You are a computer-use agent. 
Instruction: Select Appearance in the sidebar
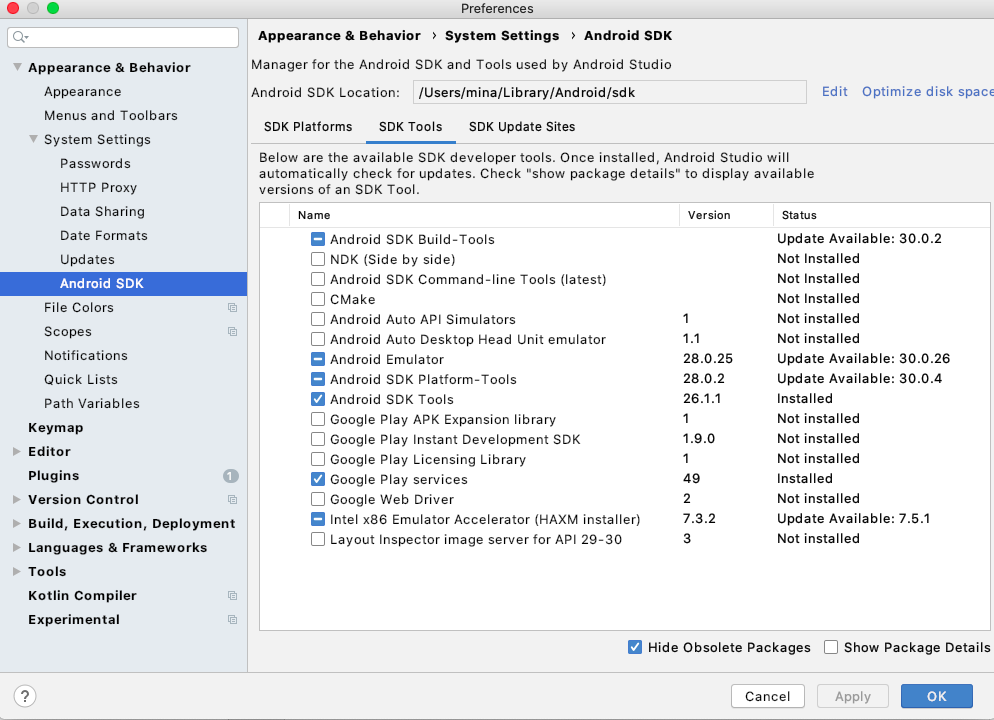pos(83,92)
